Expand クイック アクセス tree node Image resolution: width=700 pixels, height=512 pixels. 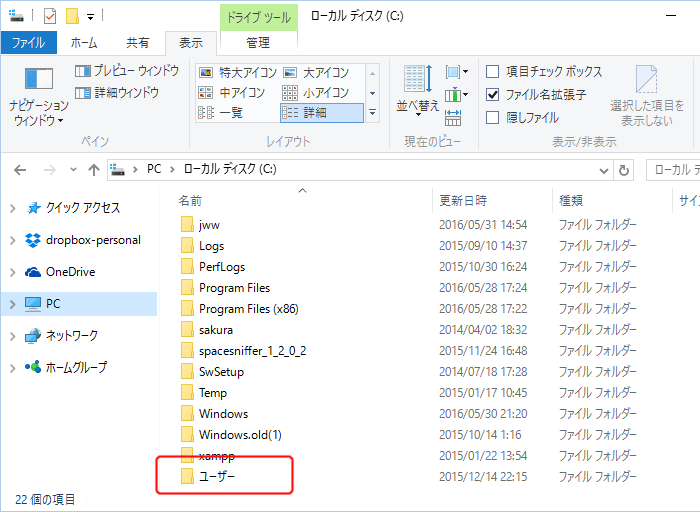pyautogui.click(x=12, y=208)
